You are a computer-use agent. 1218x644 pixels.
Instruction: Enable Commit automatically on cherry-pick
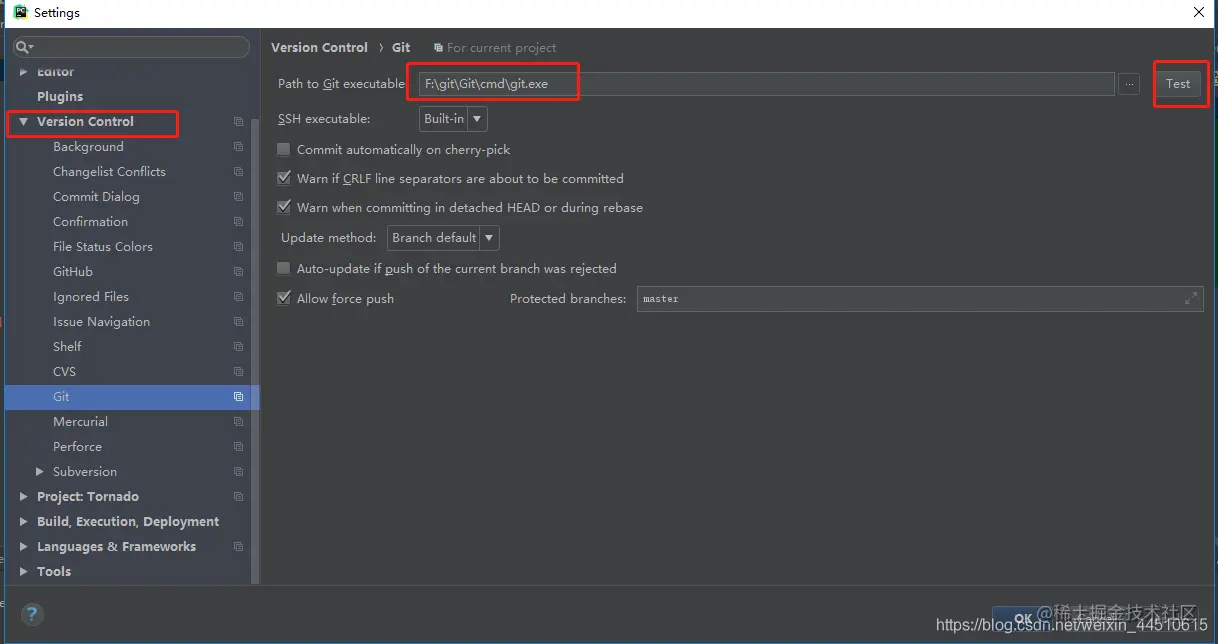[284, 149]
